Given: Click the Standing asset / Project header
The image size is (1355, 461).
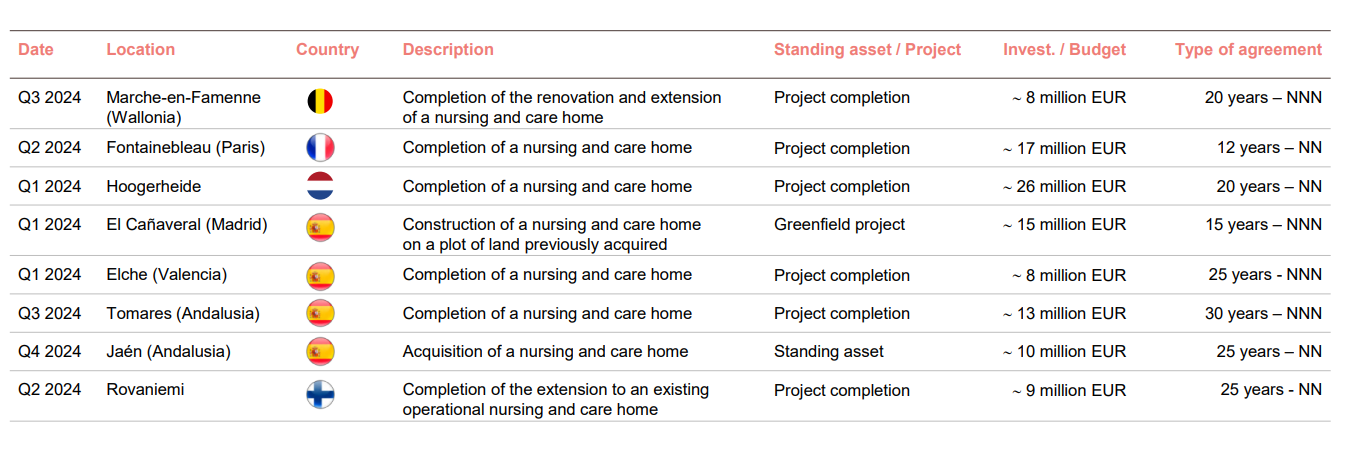Looking at the screenshot, I should pos(867,49).
